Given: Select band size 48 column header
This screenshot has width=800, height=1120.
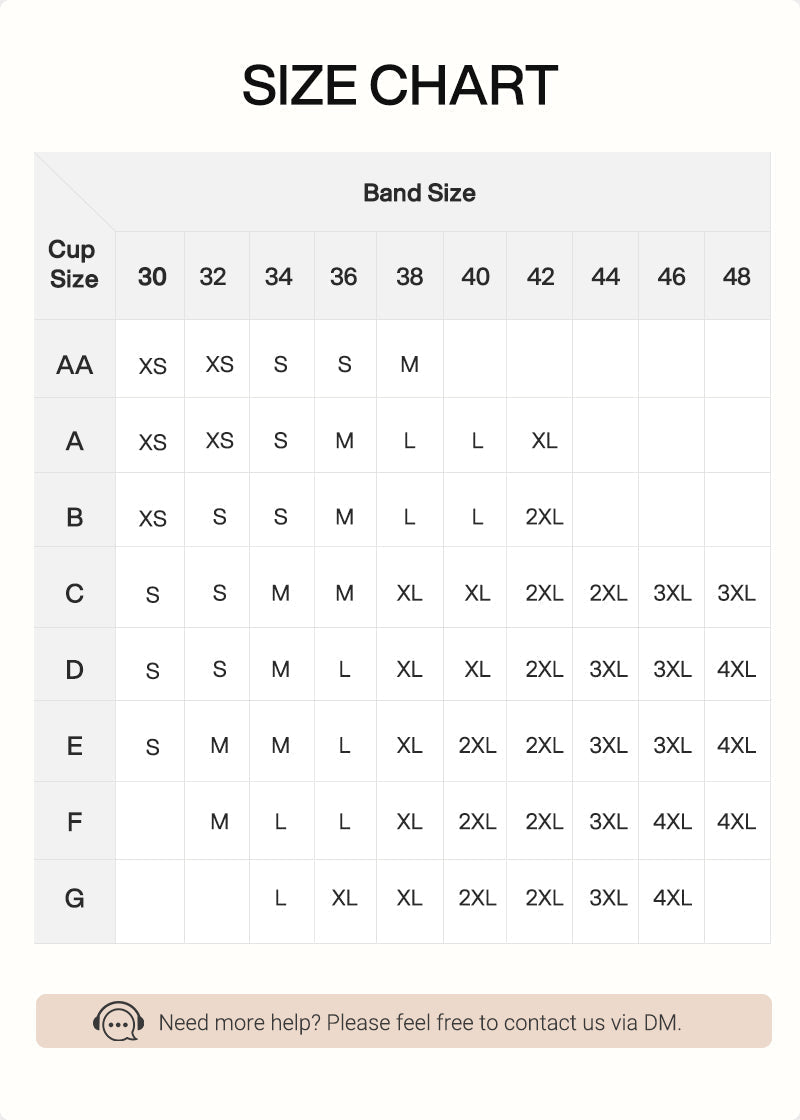Looking at the screenshot, I should [x=736, y=276].
